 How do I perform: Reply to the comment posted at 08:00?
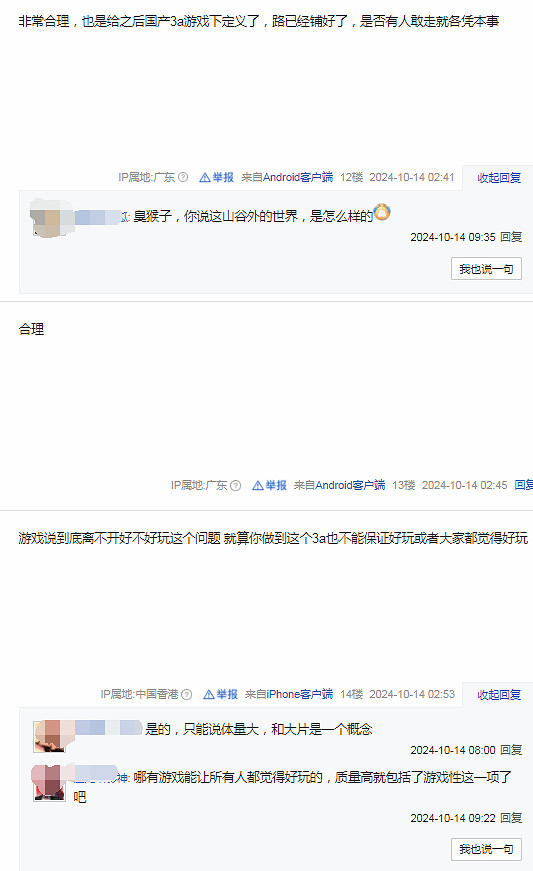[511, 750]
